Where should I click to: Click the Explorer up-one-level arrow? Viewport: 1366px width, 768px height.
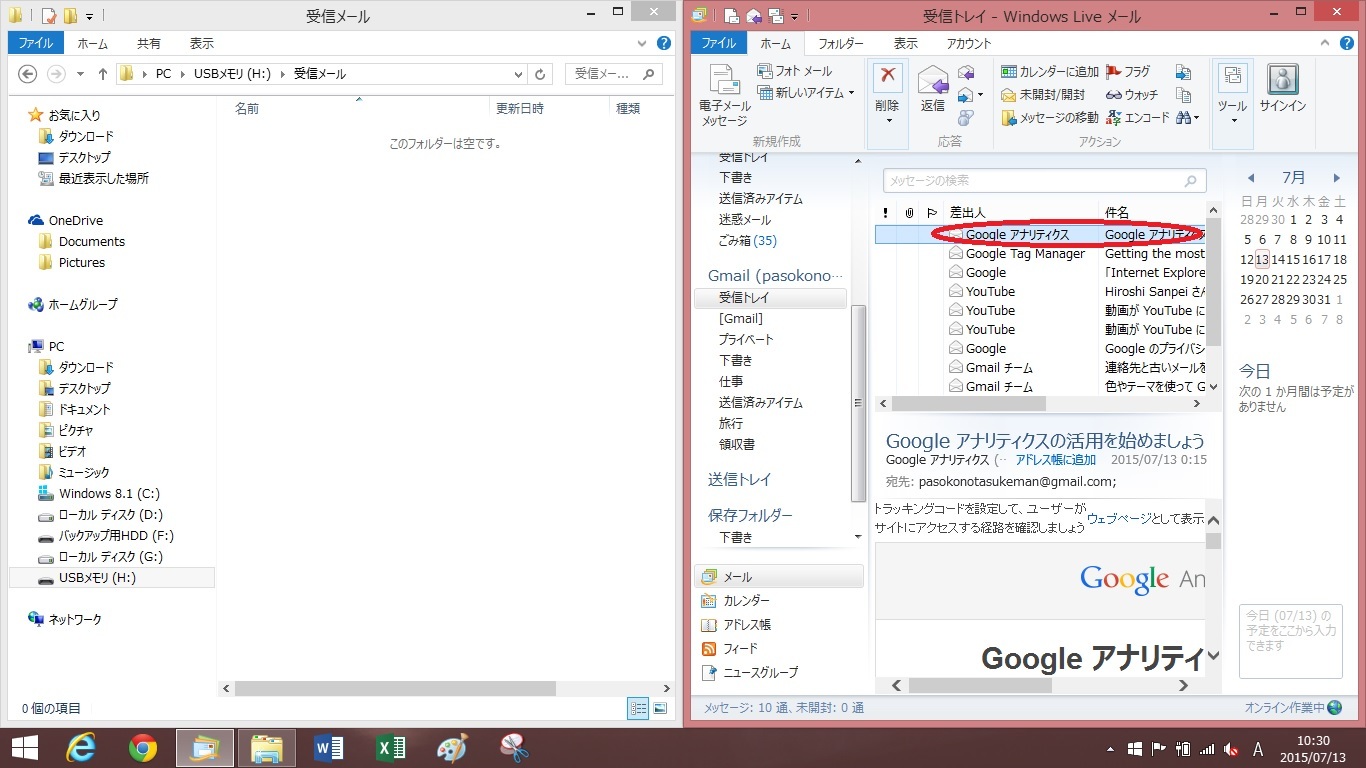[102, 74]
